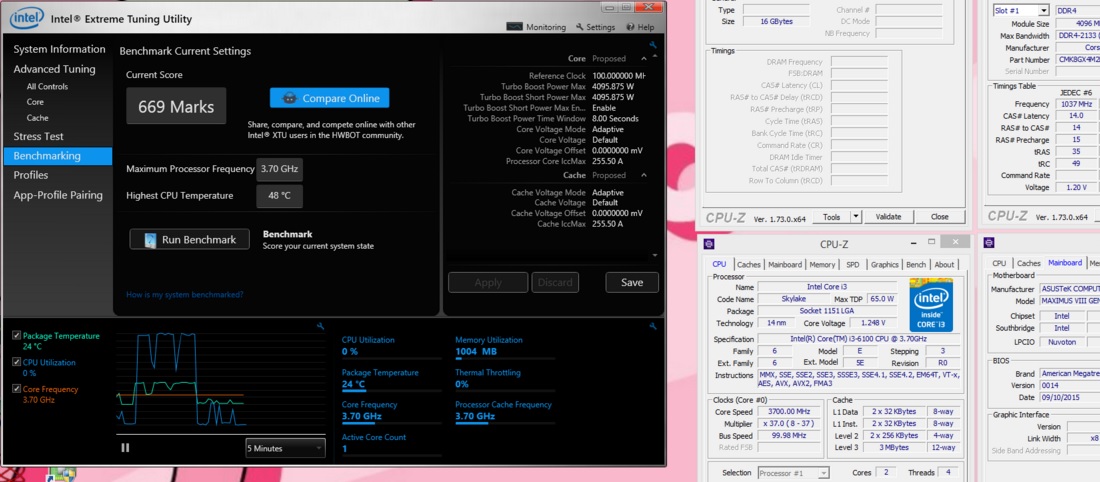Viewport: 1100px width, 482px height.
Task: Click wrench icon above the monitoring graph
Action: pos(320,326)
